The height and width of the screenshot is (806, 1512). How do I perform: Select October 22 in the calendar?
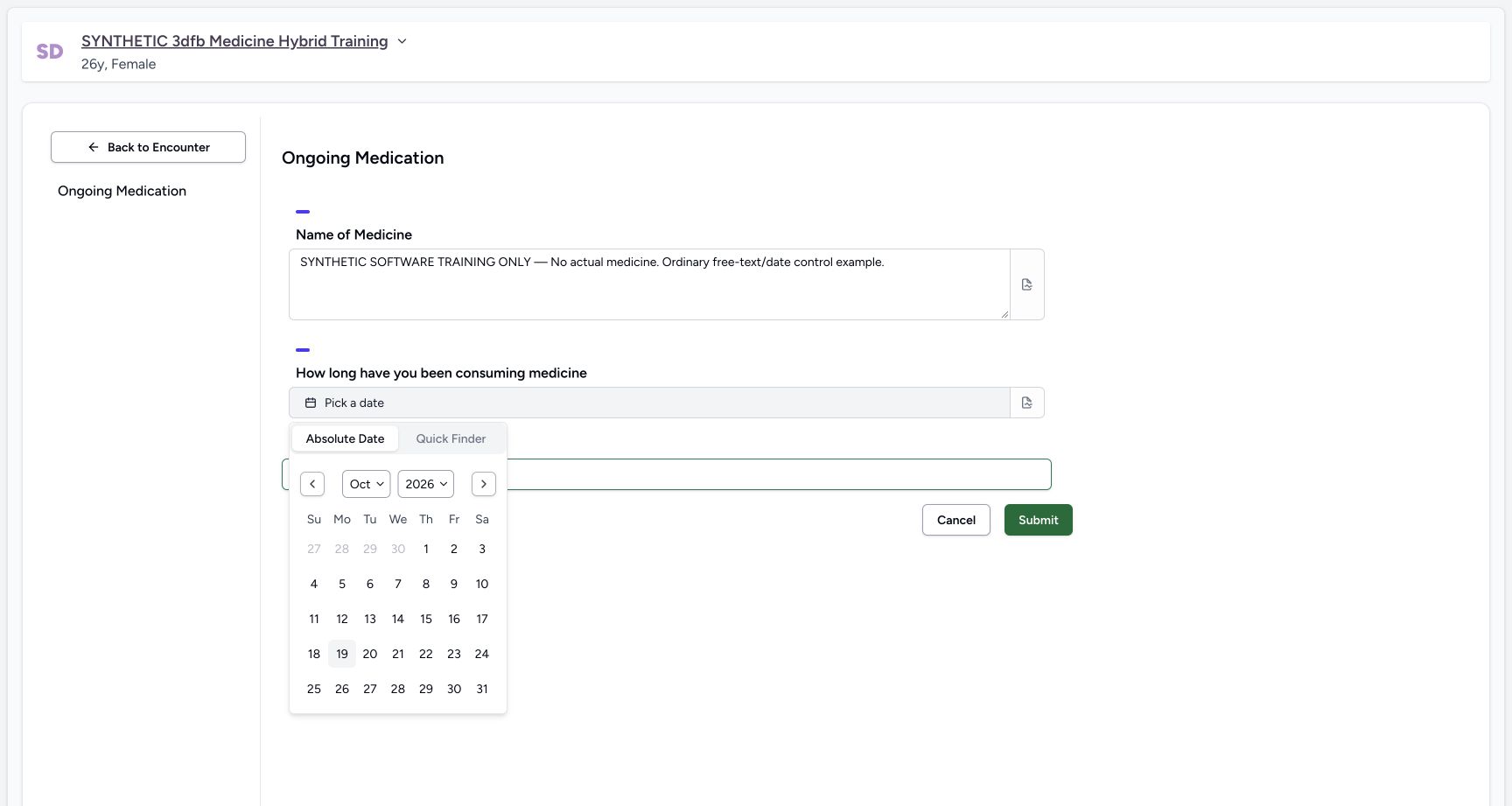426,654
